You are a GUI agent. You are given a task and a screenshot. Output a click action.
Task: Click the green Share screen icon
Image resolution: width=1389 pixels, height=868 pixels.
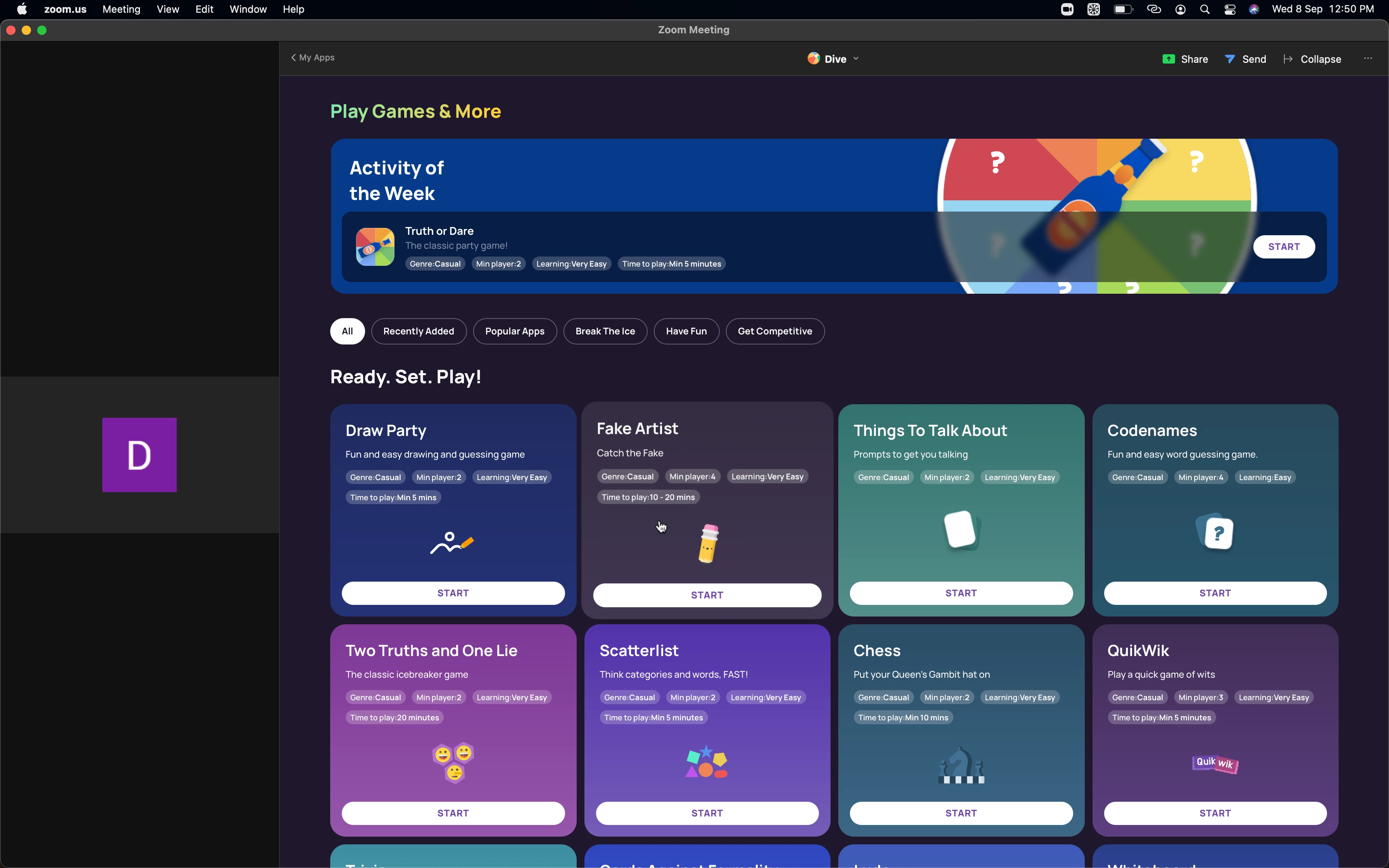[1168, 59]
